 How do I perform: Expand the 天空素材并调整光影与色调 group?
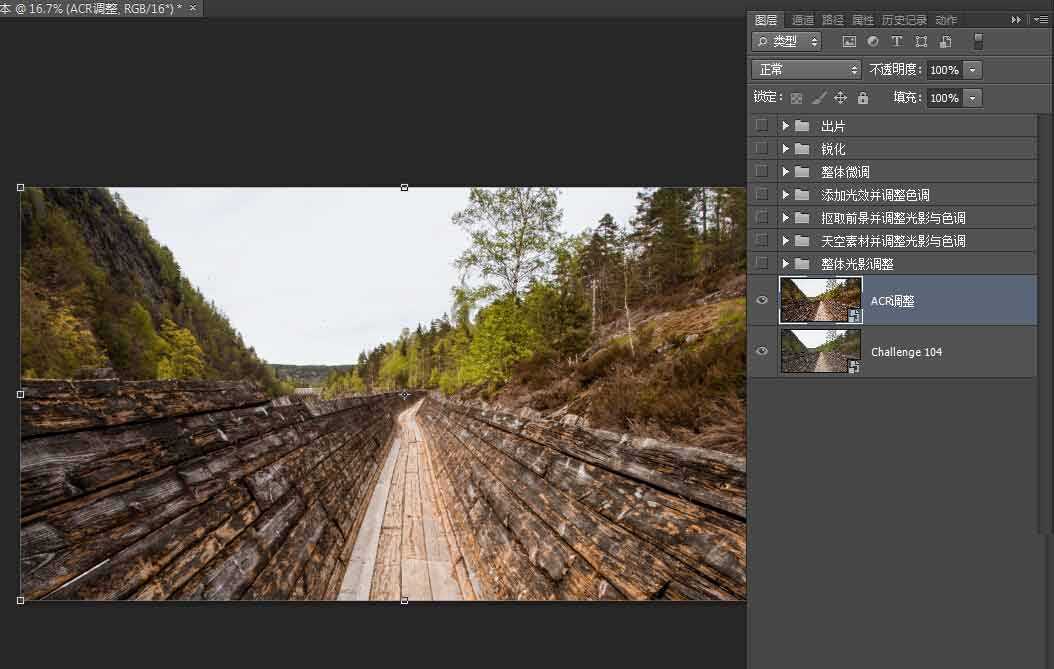click(785, 240)
